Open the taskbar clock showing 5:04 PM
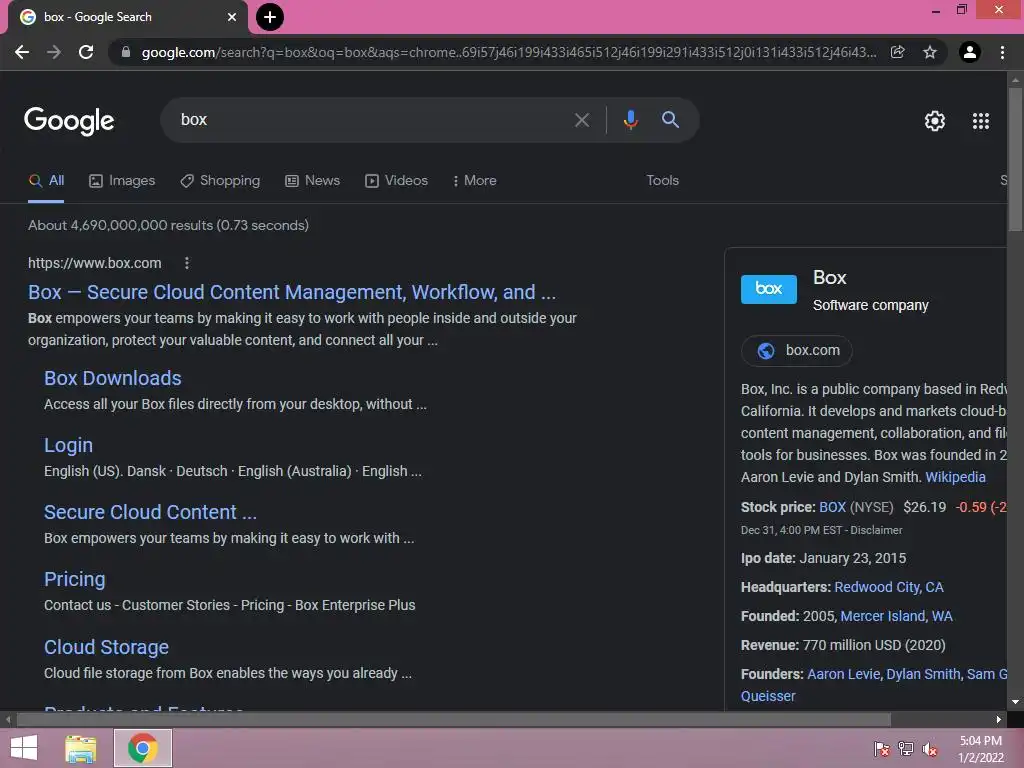Image resolution: width=1024 pixels, height=768 pixels. click(x=980, y=749)
